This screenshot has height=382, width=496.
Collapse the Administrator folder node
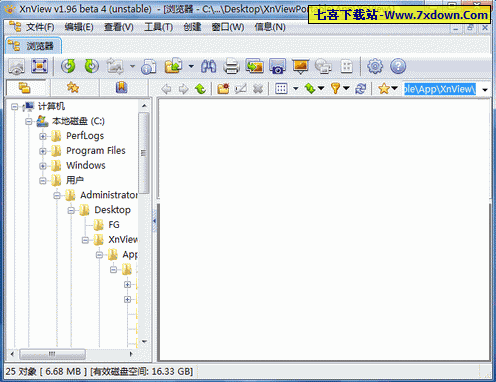point(57,195)
